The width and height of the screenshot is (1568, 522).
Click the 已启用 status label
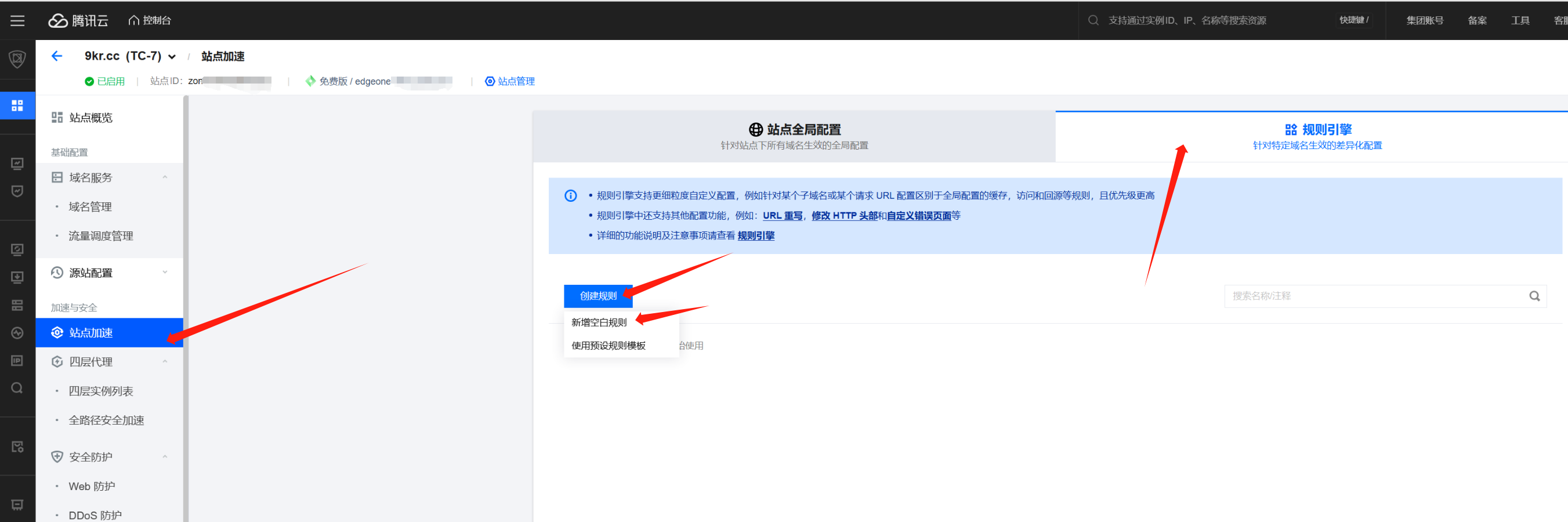104,82
